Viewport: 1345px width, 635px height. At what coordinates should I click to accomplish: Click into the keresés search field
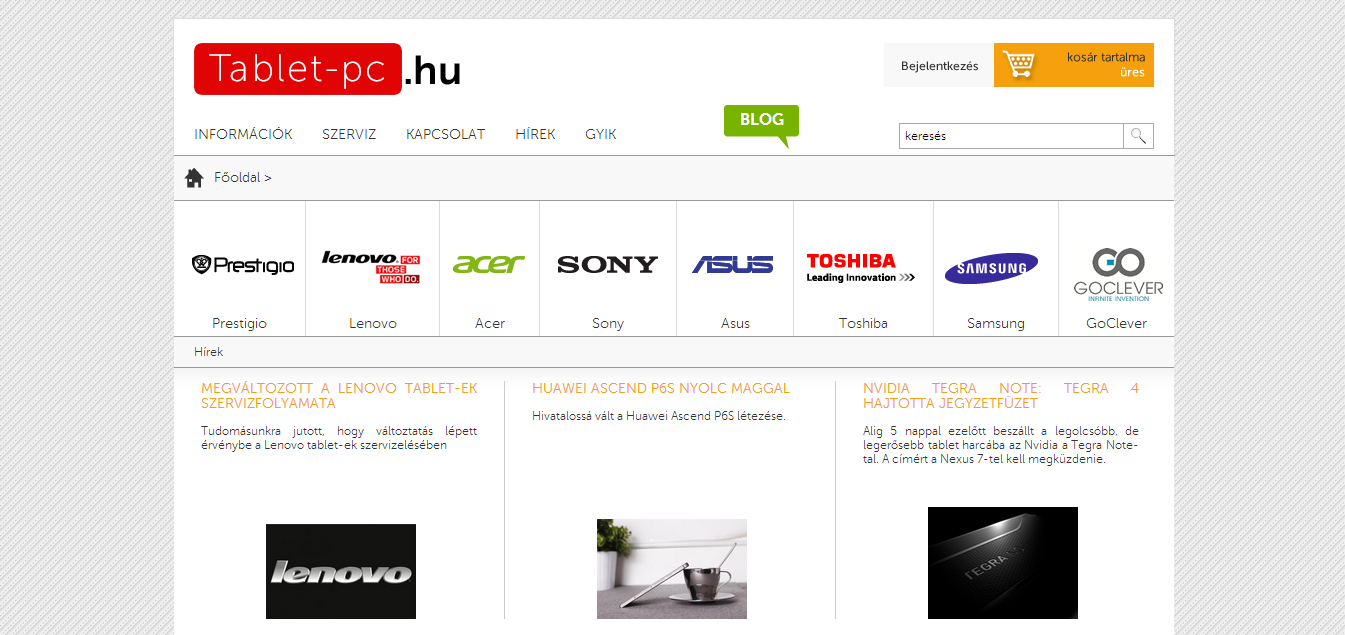tap(1010, 136)
